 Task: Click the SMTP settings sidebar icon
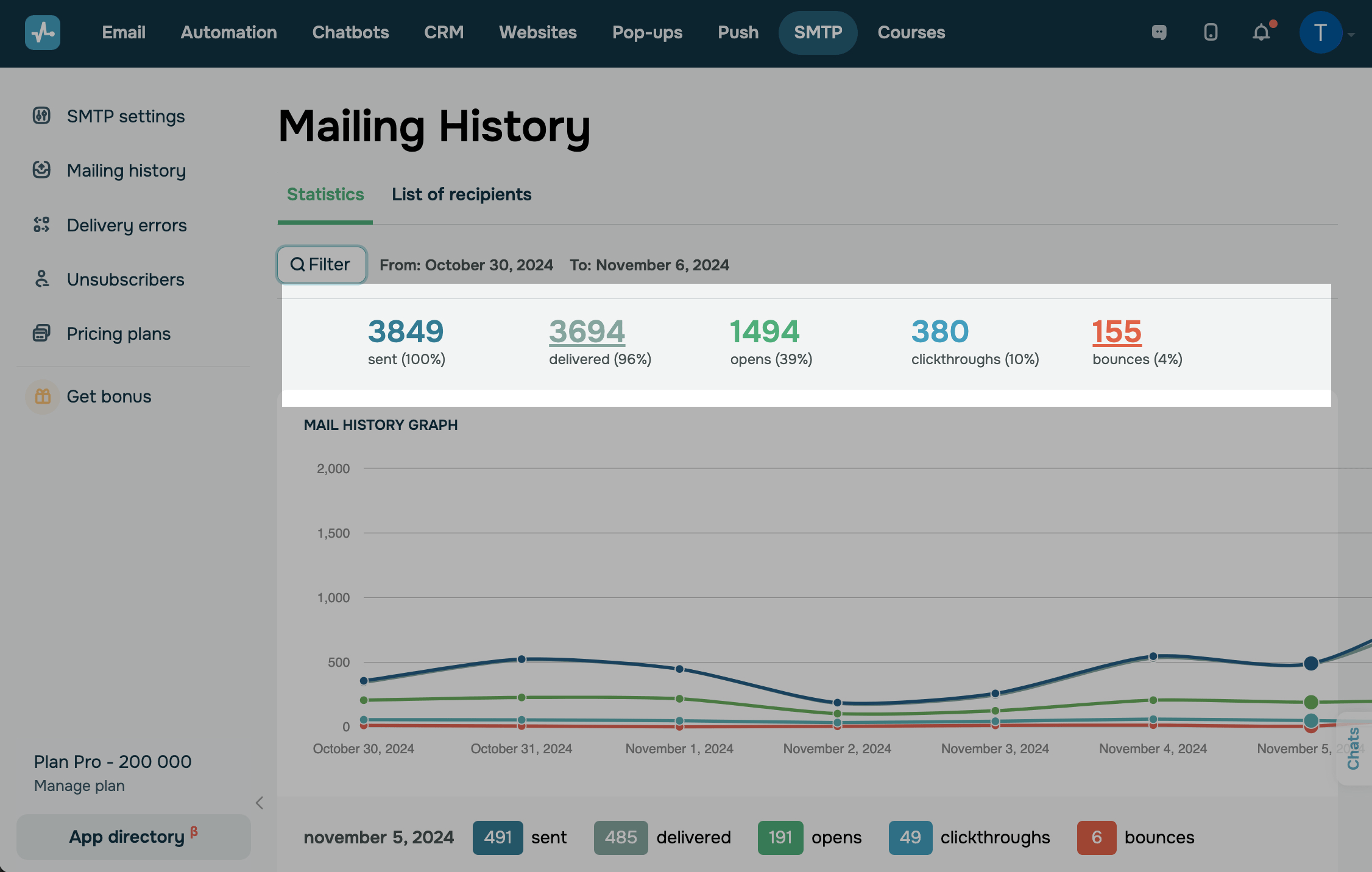[41, 116]
